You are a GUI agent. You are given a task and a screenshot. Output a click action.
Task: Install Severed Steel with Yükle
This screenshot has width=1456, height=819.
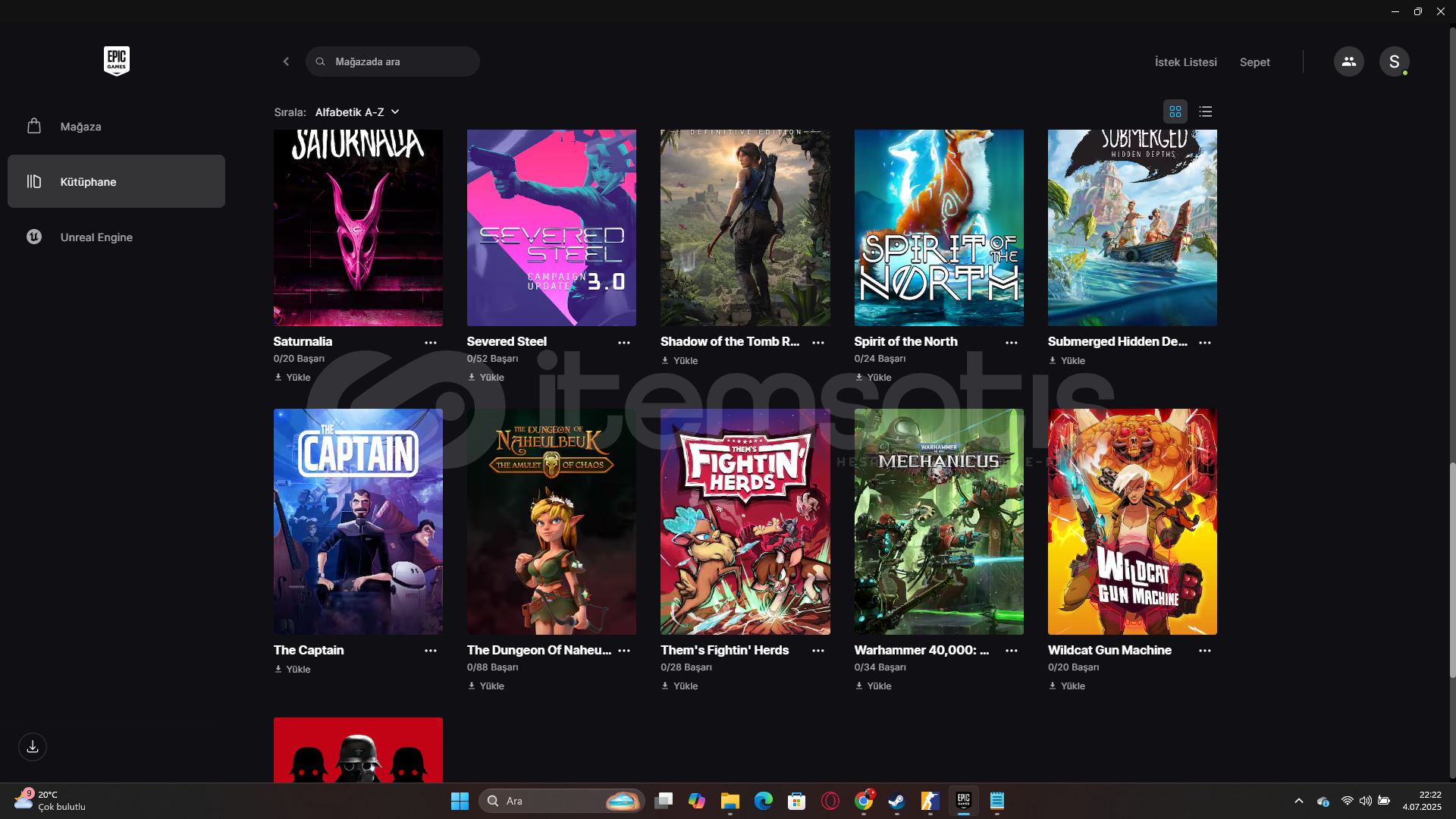pyautogui.click(x=486, y=377)
